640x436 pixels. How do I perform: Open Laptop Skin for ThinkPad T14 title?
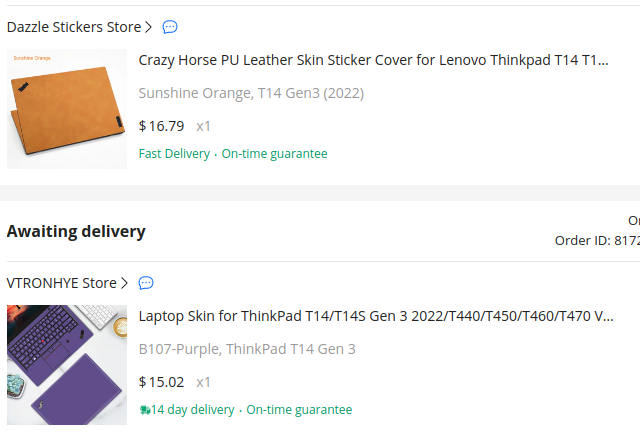coord(376,316)
